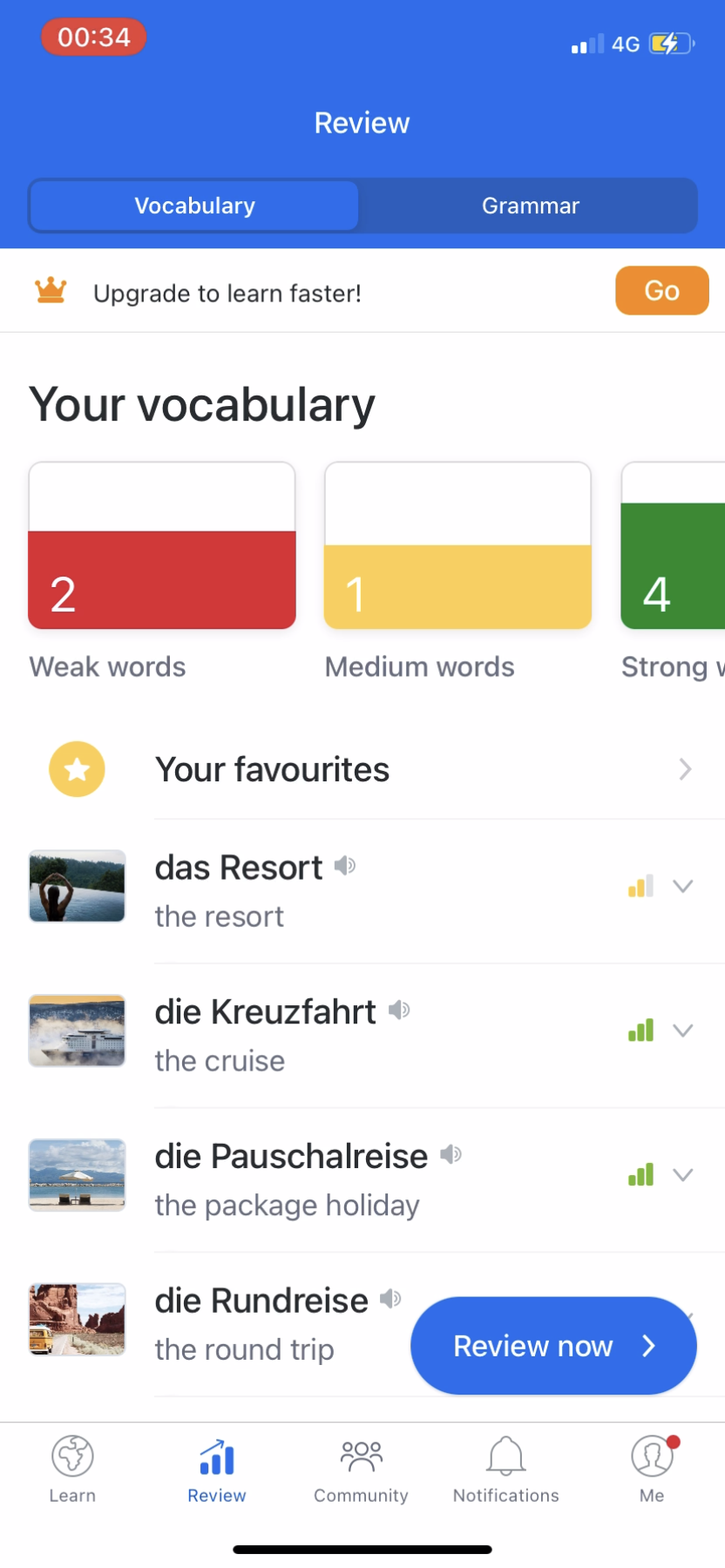The width and height of the screenshot is (725, 1568).
Task: Expand the die Pauschalreise entry
Action: click(x=683, y=1176)
